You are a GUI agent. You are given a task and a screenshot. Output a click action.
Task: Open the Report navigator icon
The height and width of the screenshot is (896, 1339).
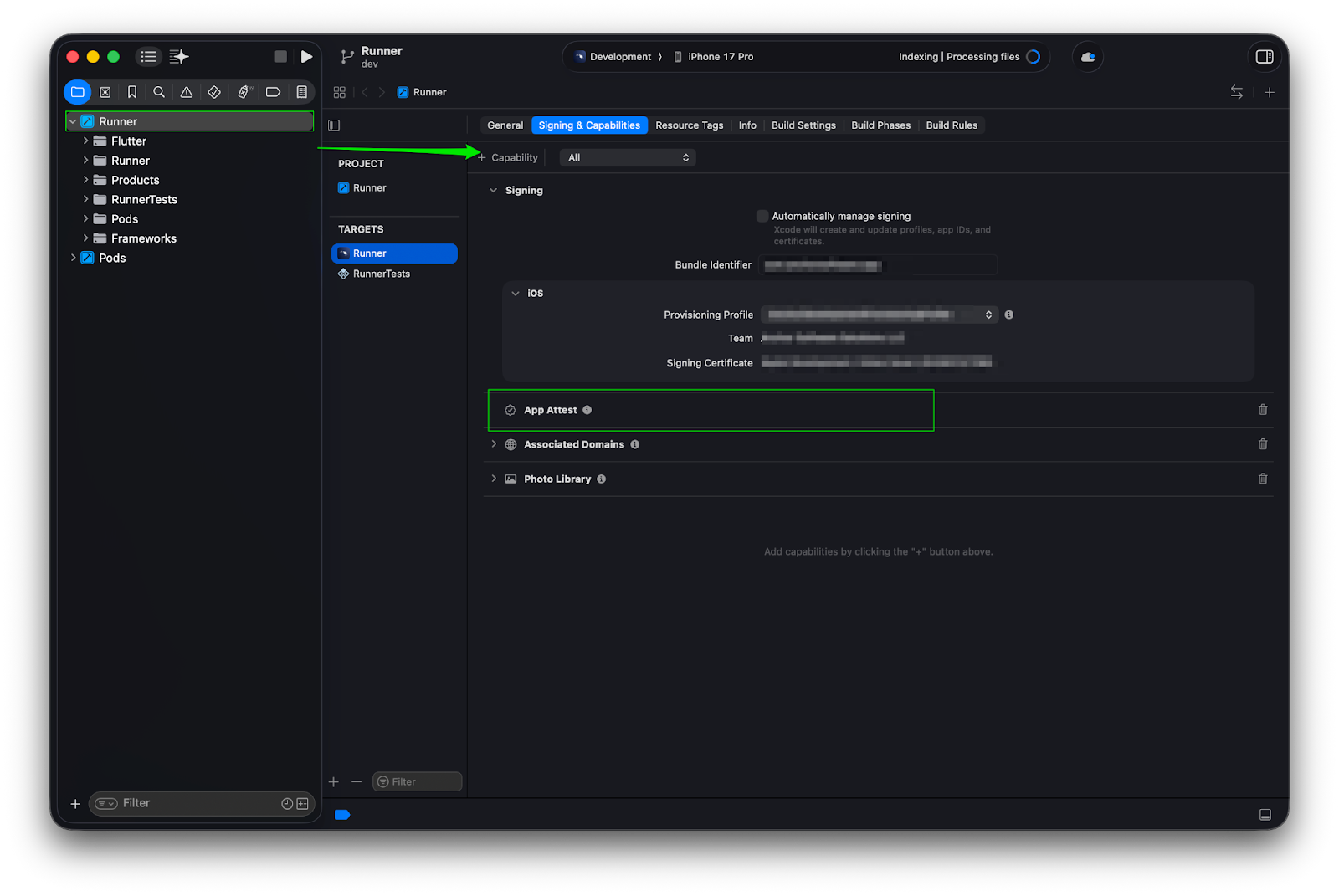pyautogui.click(x=302, y=92)
